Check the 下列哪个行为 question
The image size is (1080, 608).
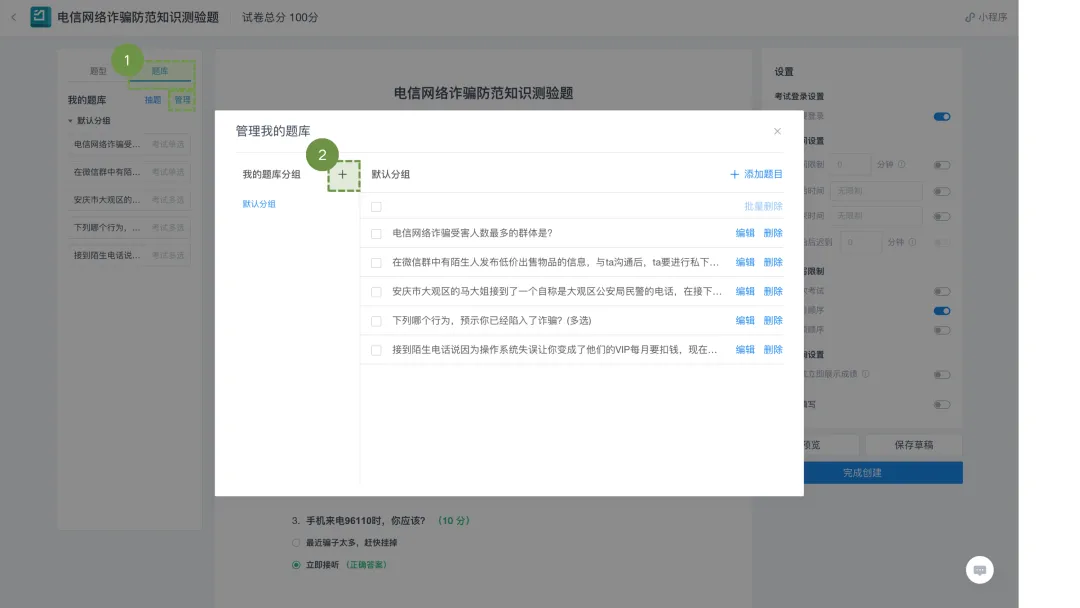(x=376, y=321)
